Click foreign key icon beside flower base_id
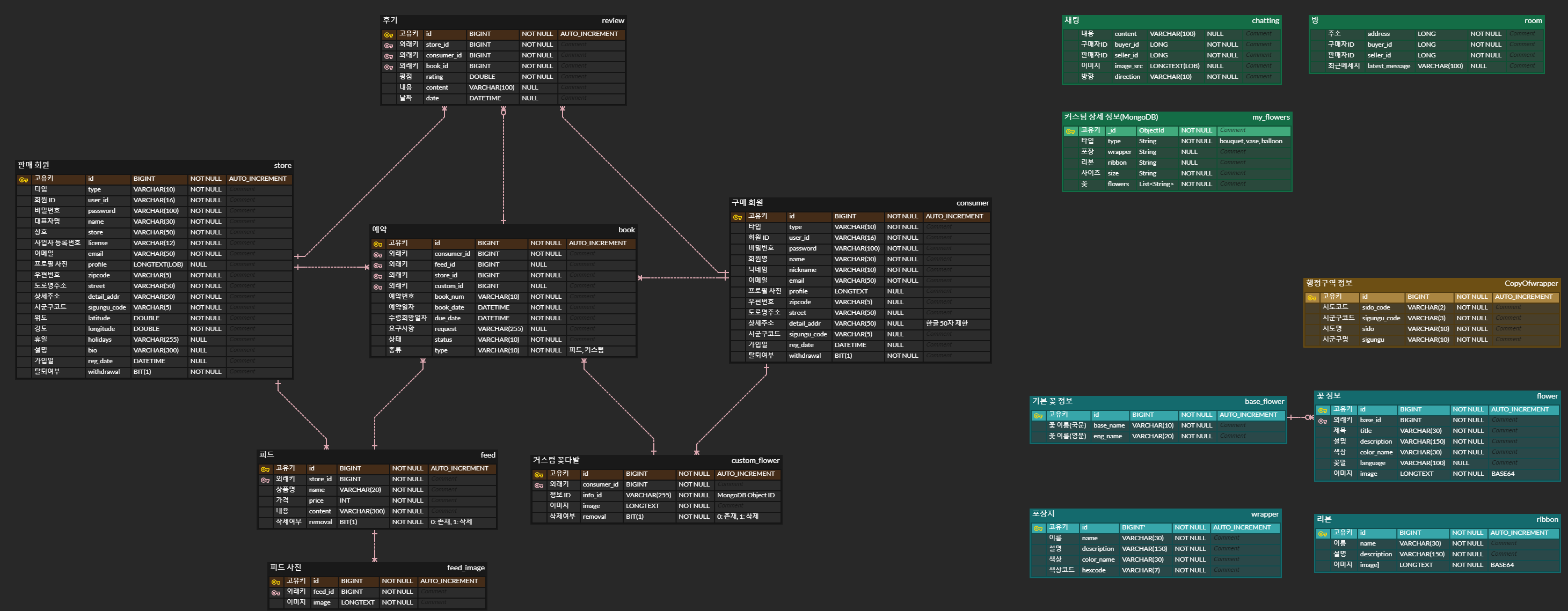The width and height of the screenshot is (1568, 611). point(1323,421)
